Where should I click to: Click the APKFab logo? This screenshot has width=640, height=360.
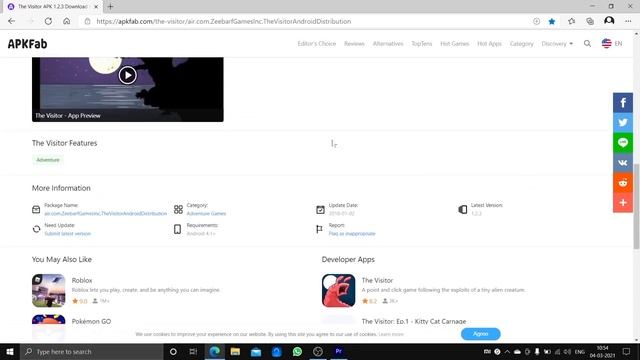[x=27, y=44]
